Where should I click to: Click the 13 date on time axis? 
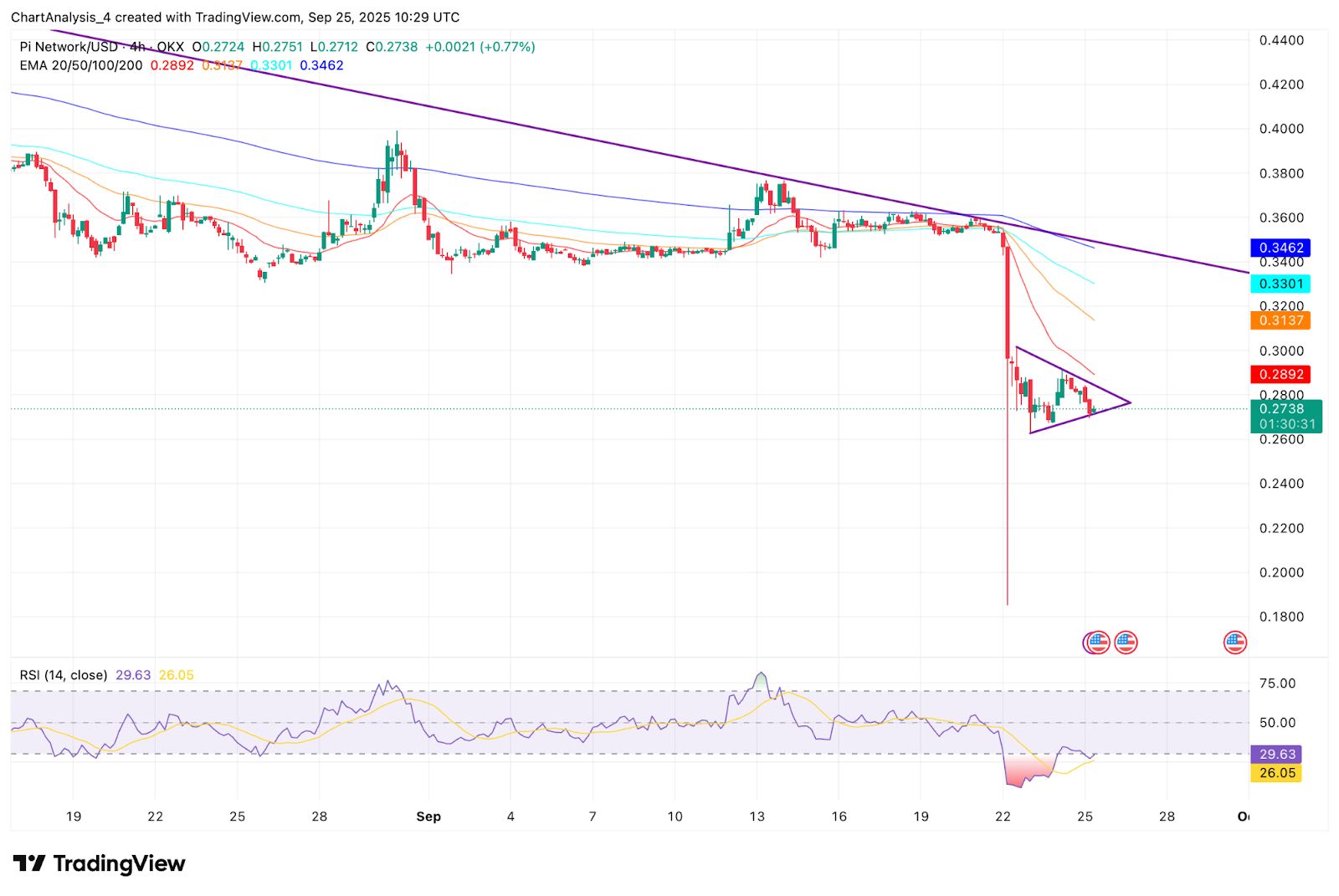click(x=757, y=817)
